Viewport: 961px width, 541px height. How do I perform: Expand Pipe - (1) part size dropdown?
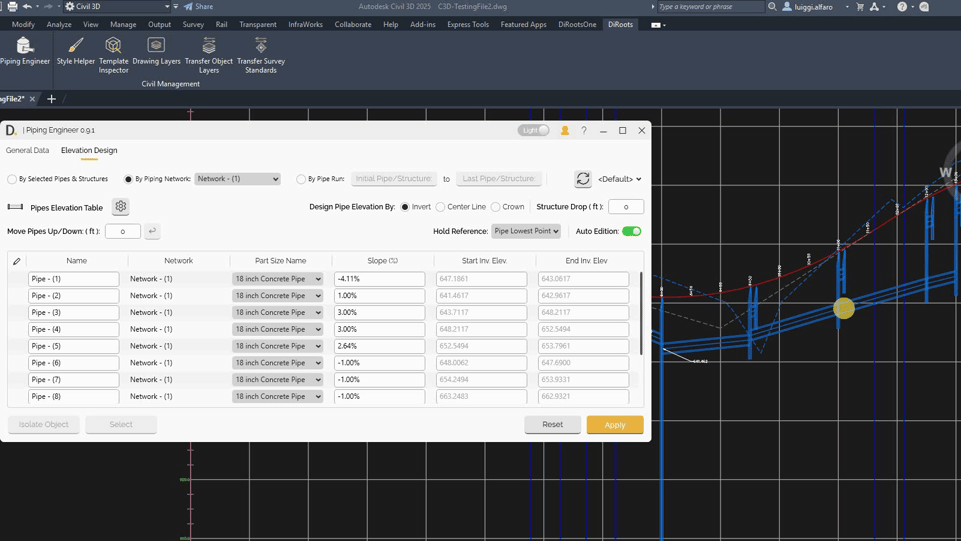278,279
